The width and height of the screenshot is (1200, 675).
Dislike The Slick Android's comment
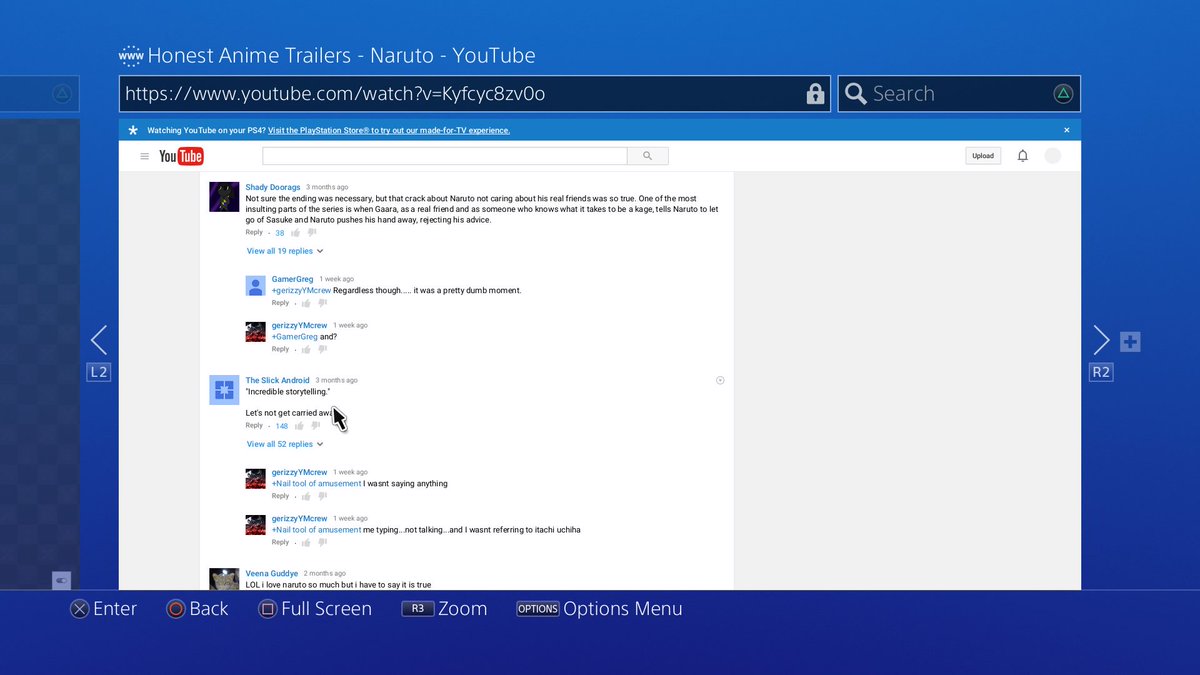pyautogui.click(x=315, y=426)
